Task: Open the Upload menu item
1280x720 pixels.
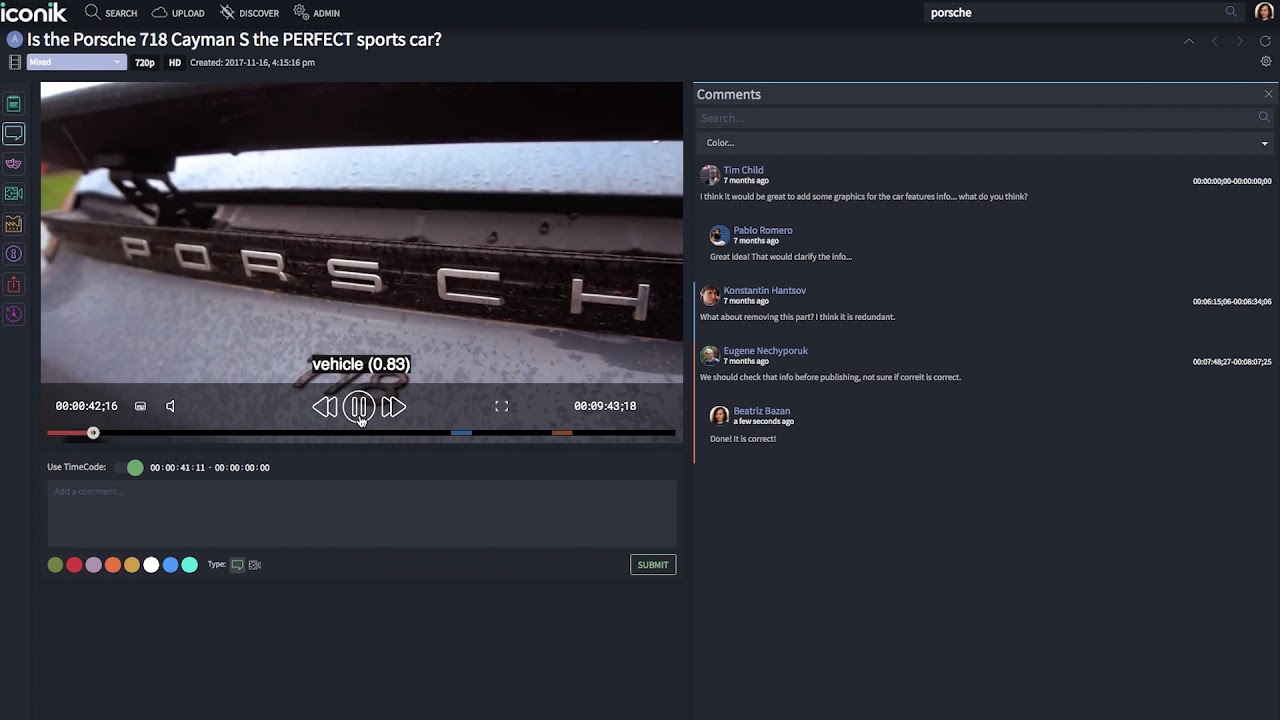Action: point(178,13)
